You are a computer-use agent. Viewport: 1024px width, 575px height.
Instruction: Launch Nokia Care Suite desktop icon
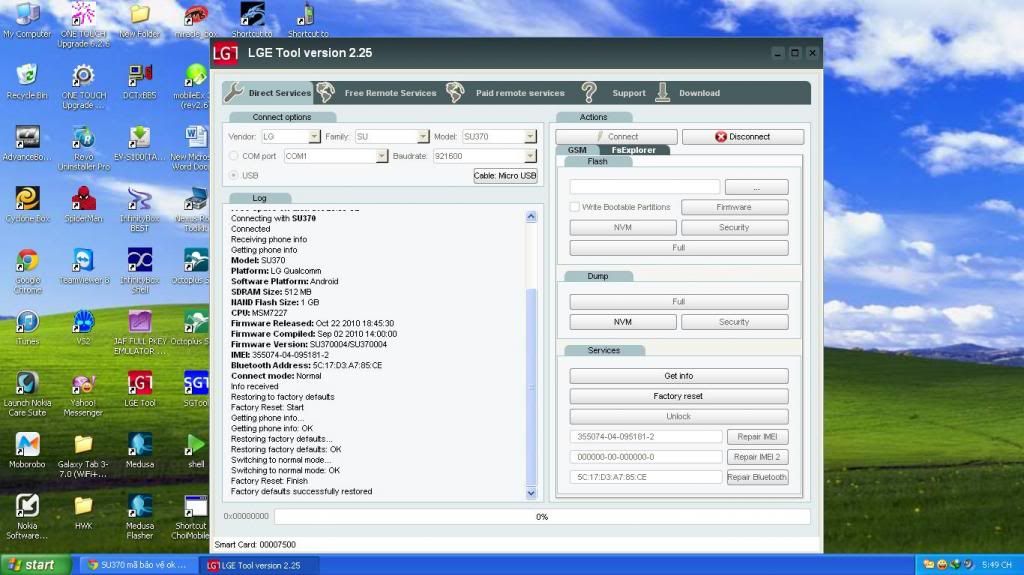coord(27,395)
